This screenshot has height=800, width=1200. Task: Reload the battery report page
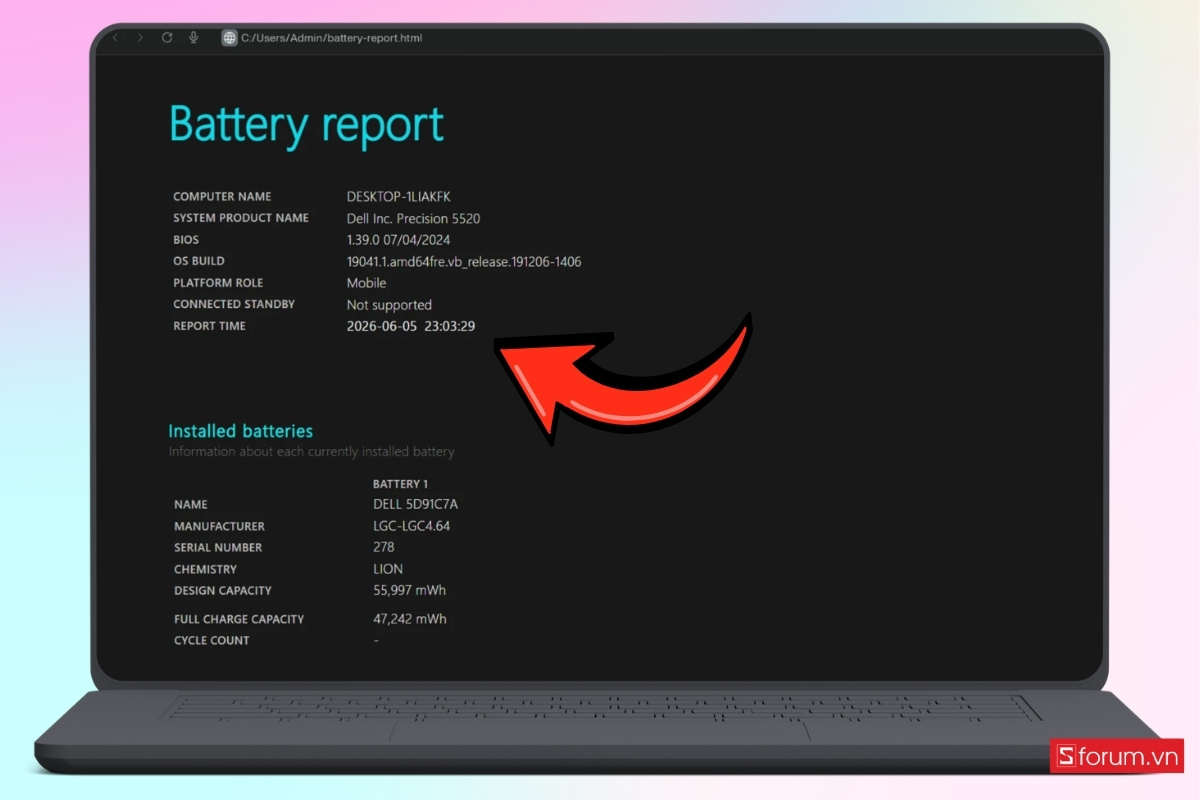pyautogui.click(x=167, y=37)
